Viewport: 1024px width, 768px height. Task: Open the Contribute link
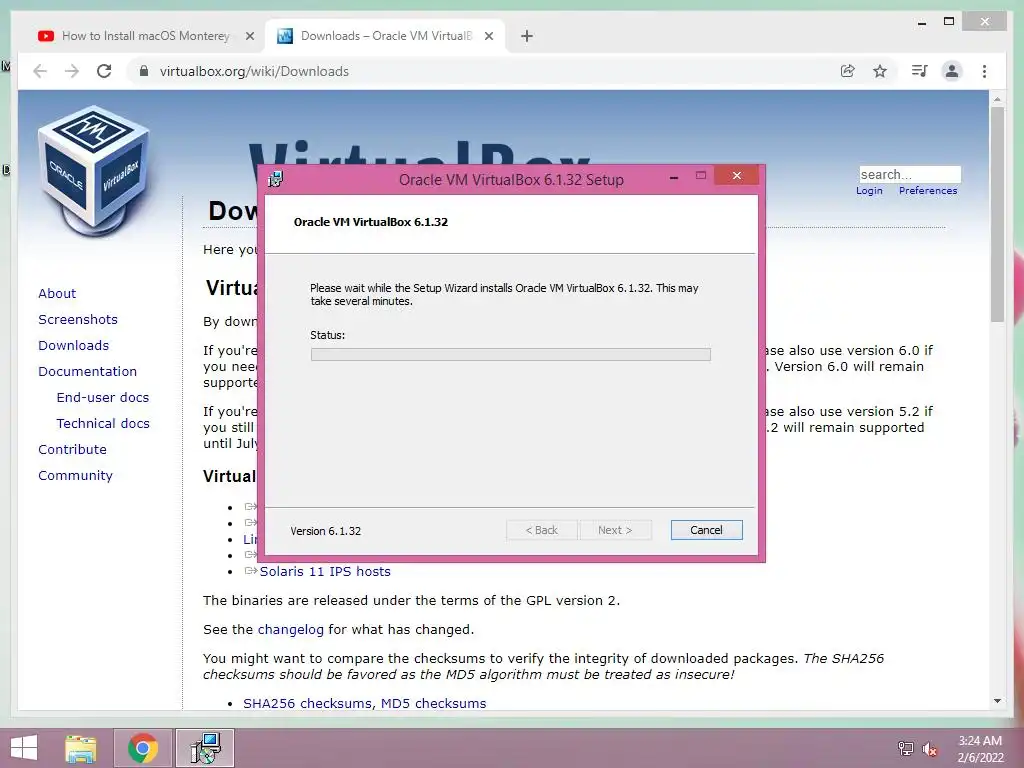coord(72,450)
